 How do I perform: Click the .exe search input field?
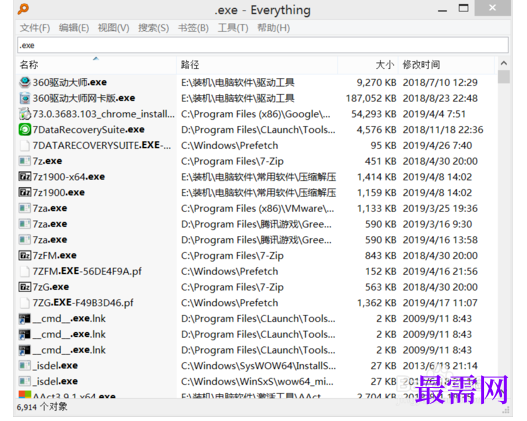tap(263, 45)
